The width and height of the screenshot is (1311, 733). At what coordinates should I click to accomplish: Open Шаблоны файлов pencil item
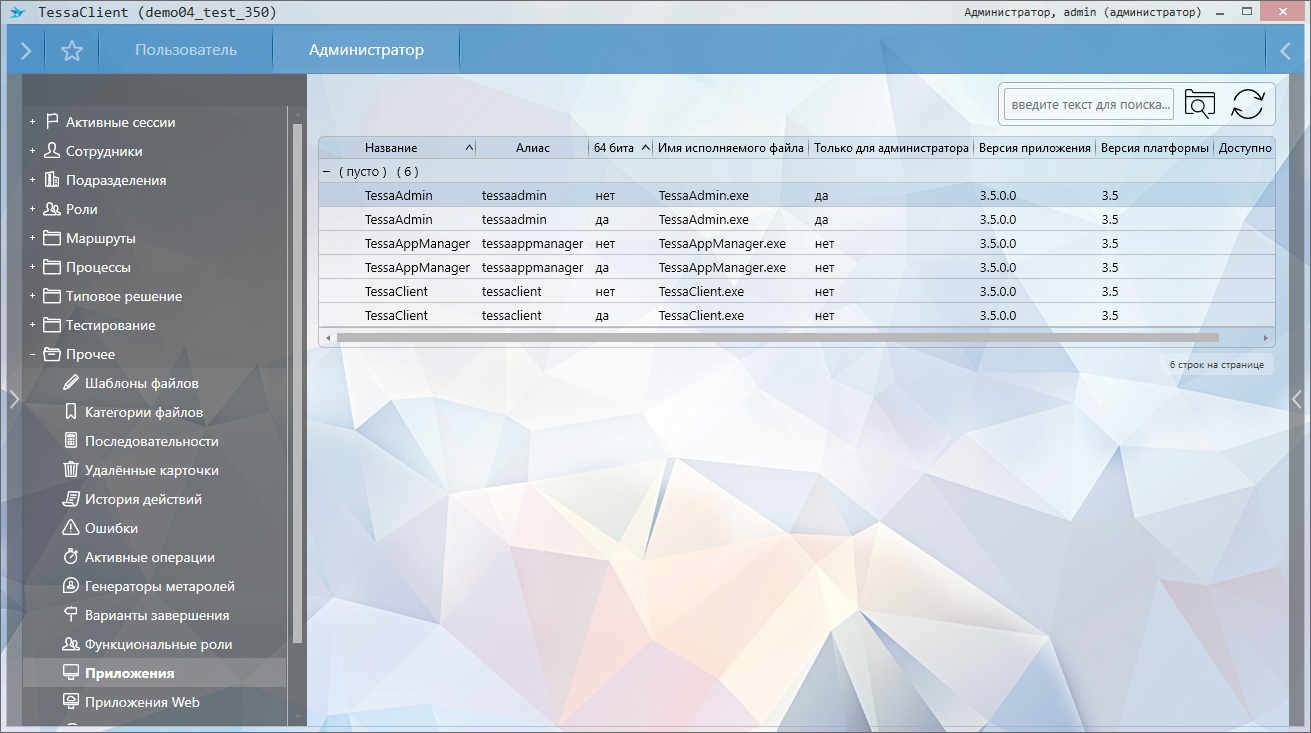(141, 383)
